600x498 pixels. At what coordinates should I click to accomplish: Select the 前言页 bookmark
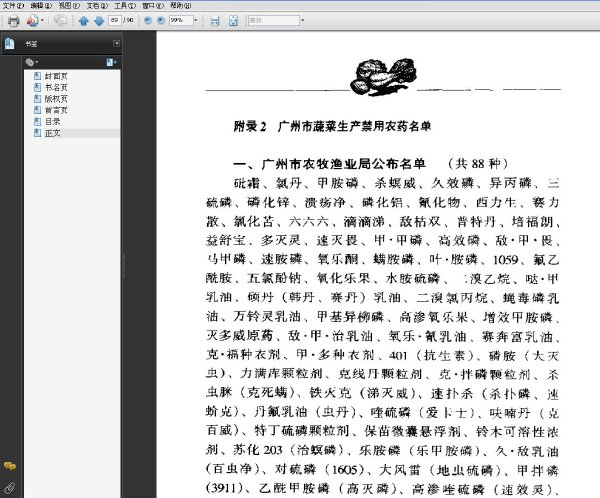coord(56,110)
